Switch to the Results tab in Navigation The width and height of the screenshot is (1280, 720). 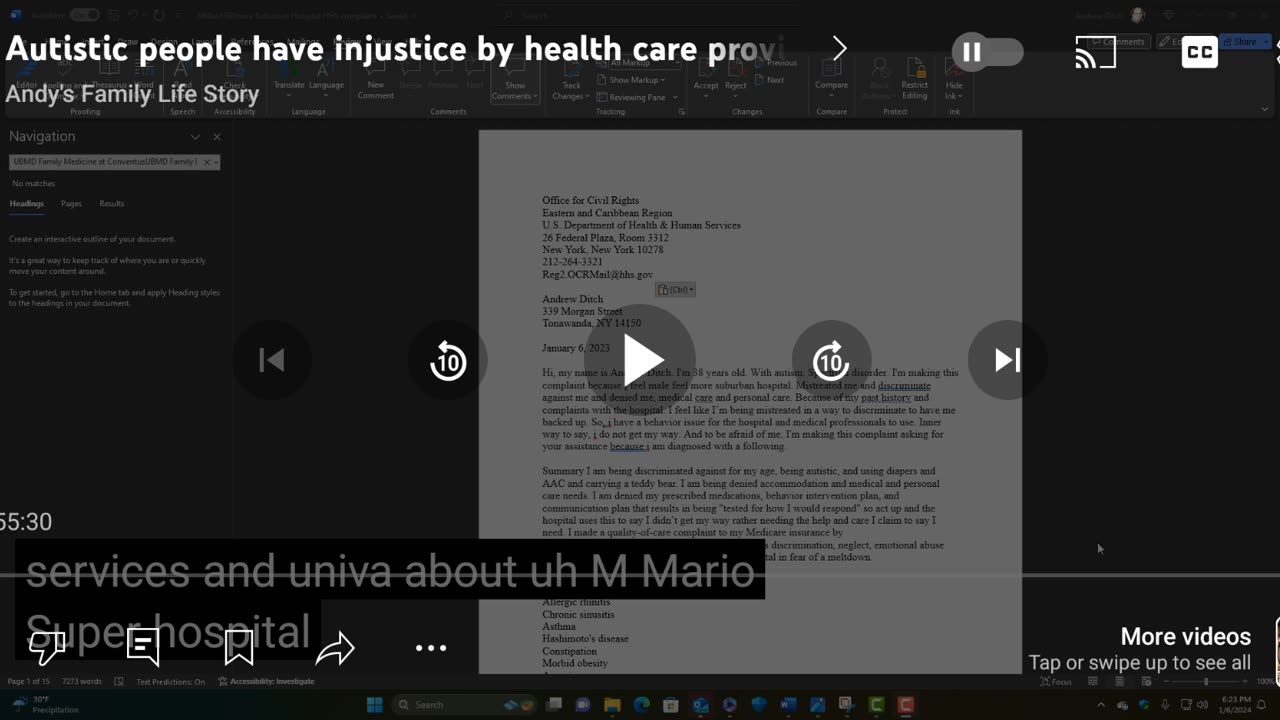pos(112,204)
